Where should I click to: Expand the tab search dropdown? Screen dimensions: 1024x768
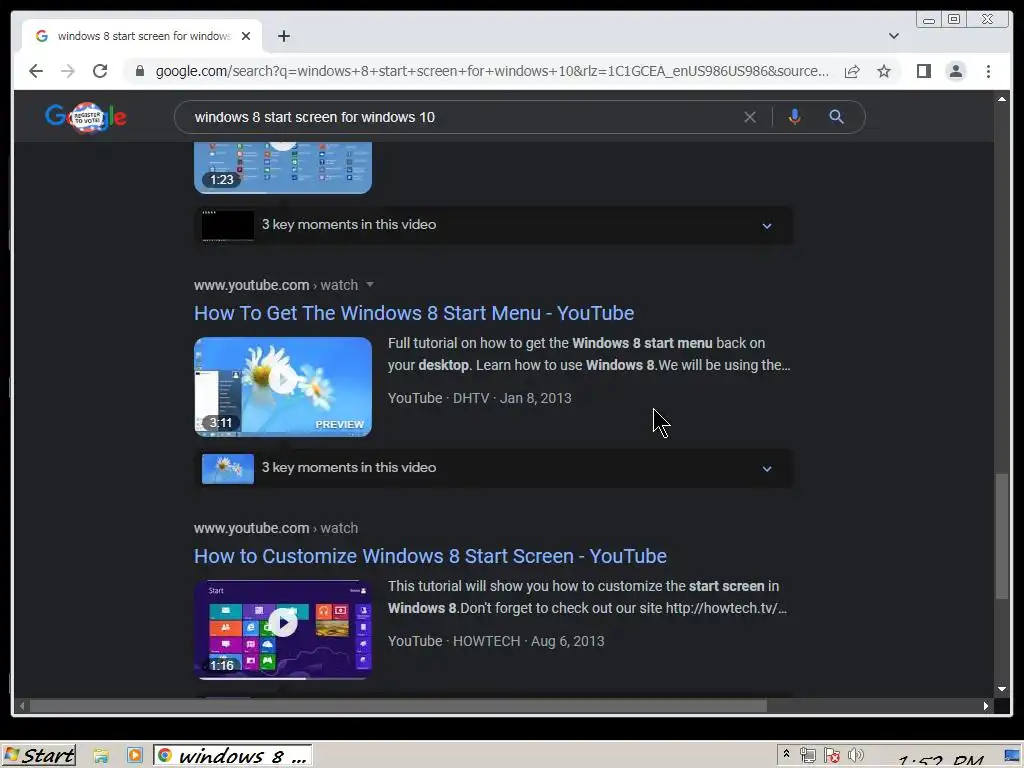pyautogui.click(x=893, y=36)
